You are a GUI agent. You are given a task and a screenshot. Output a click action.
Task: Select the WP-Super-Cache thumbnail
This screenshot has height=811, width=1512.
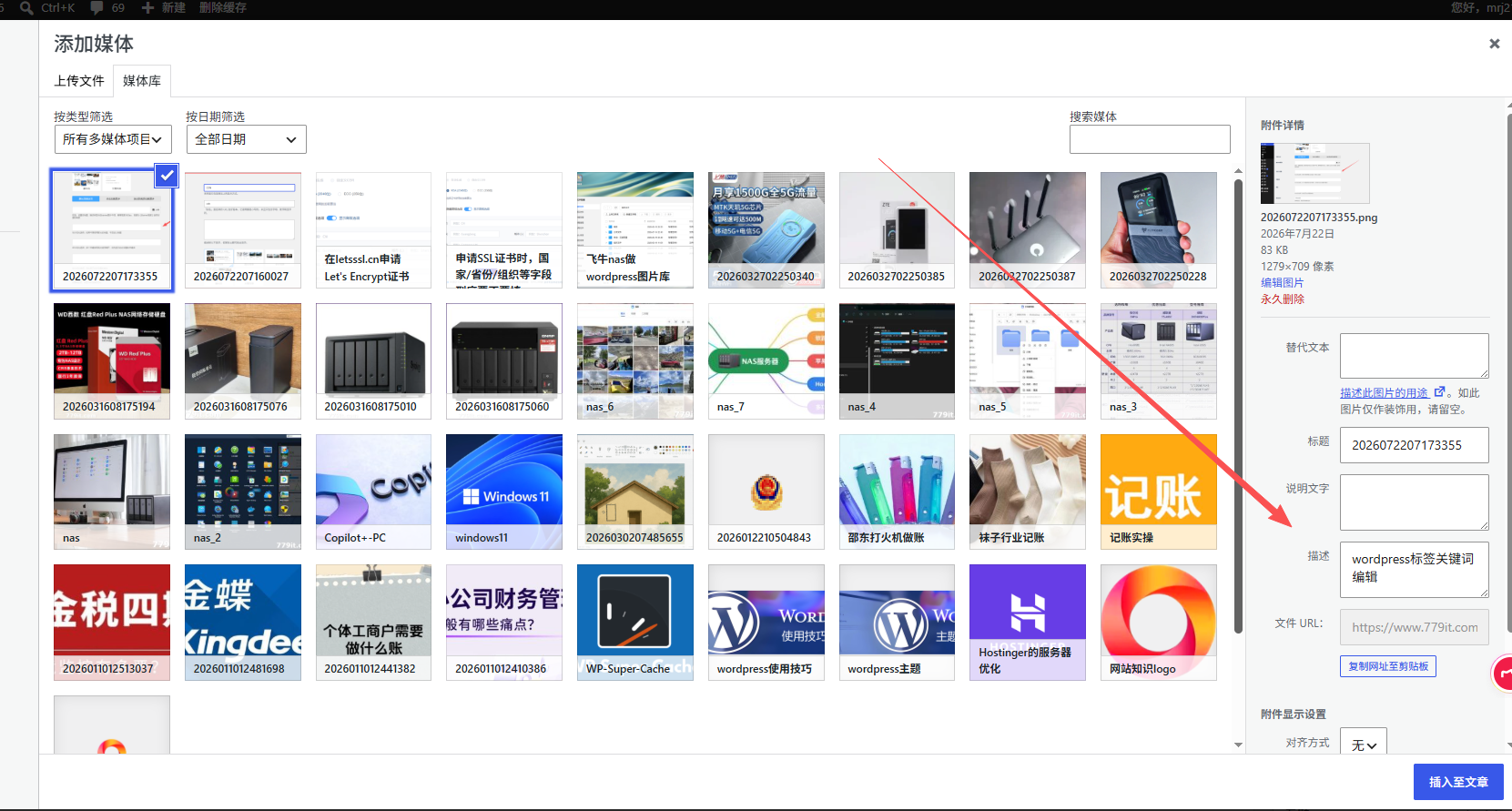[635, 623]
